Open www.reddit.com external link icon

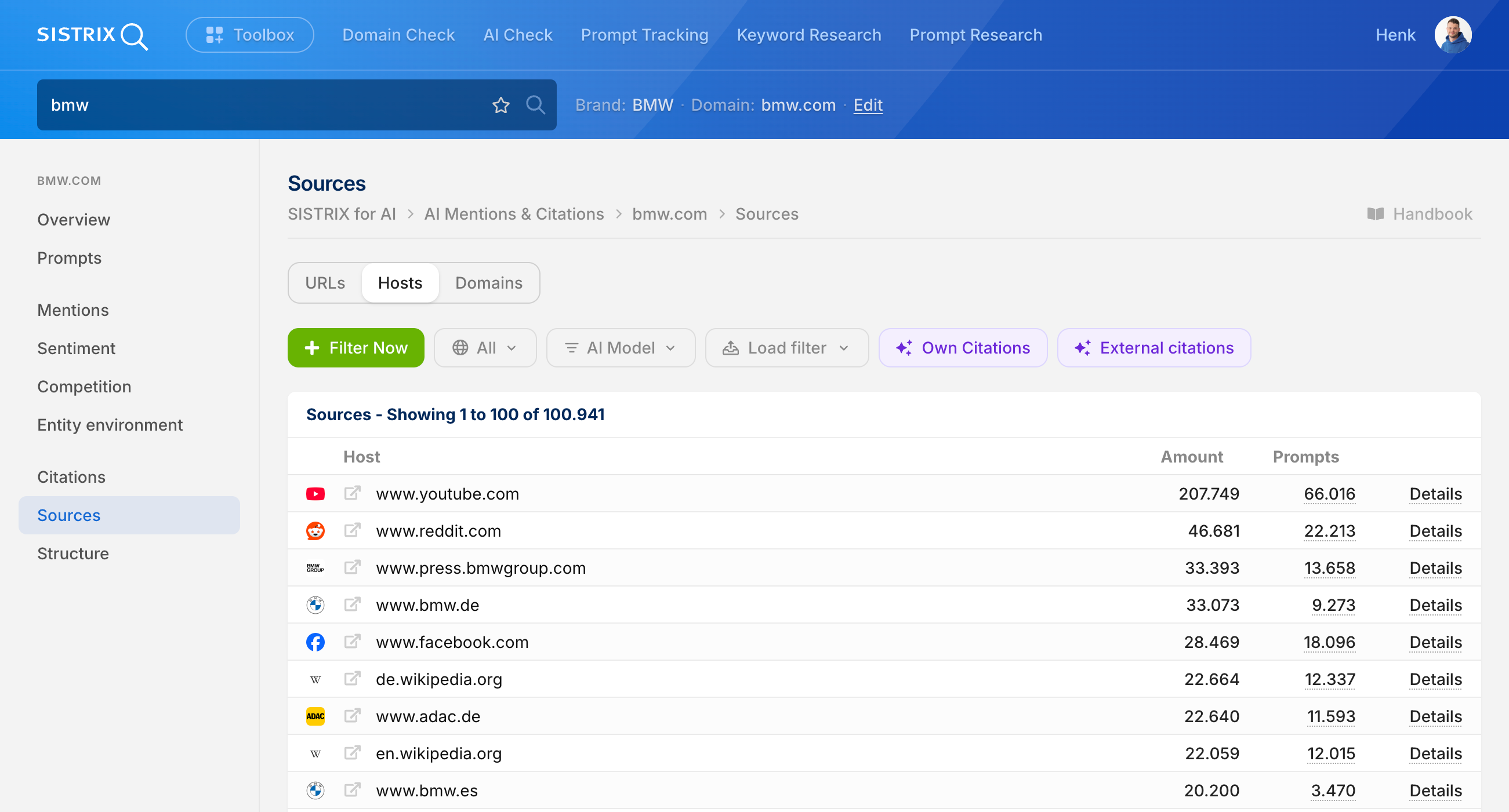tap(352, 530)
